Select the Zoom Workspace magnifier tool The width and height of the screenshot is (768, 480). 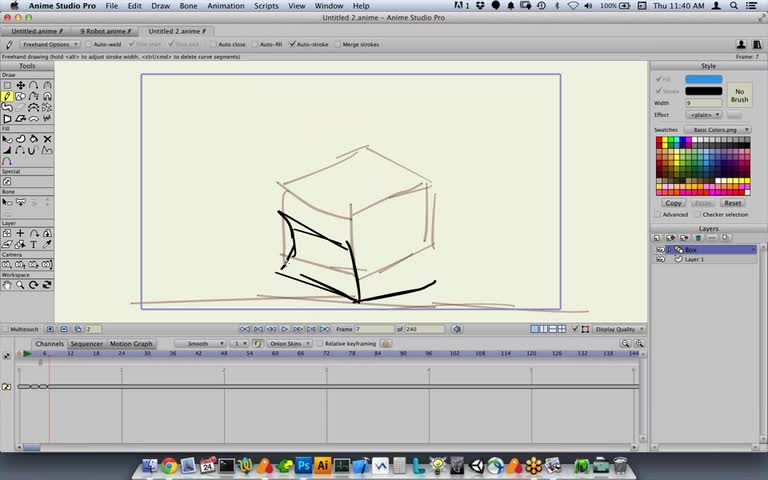pos(21,285)
